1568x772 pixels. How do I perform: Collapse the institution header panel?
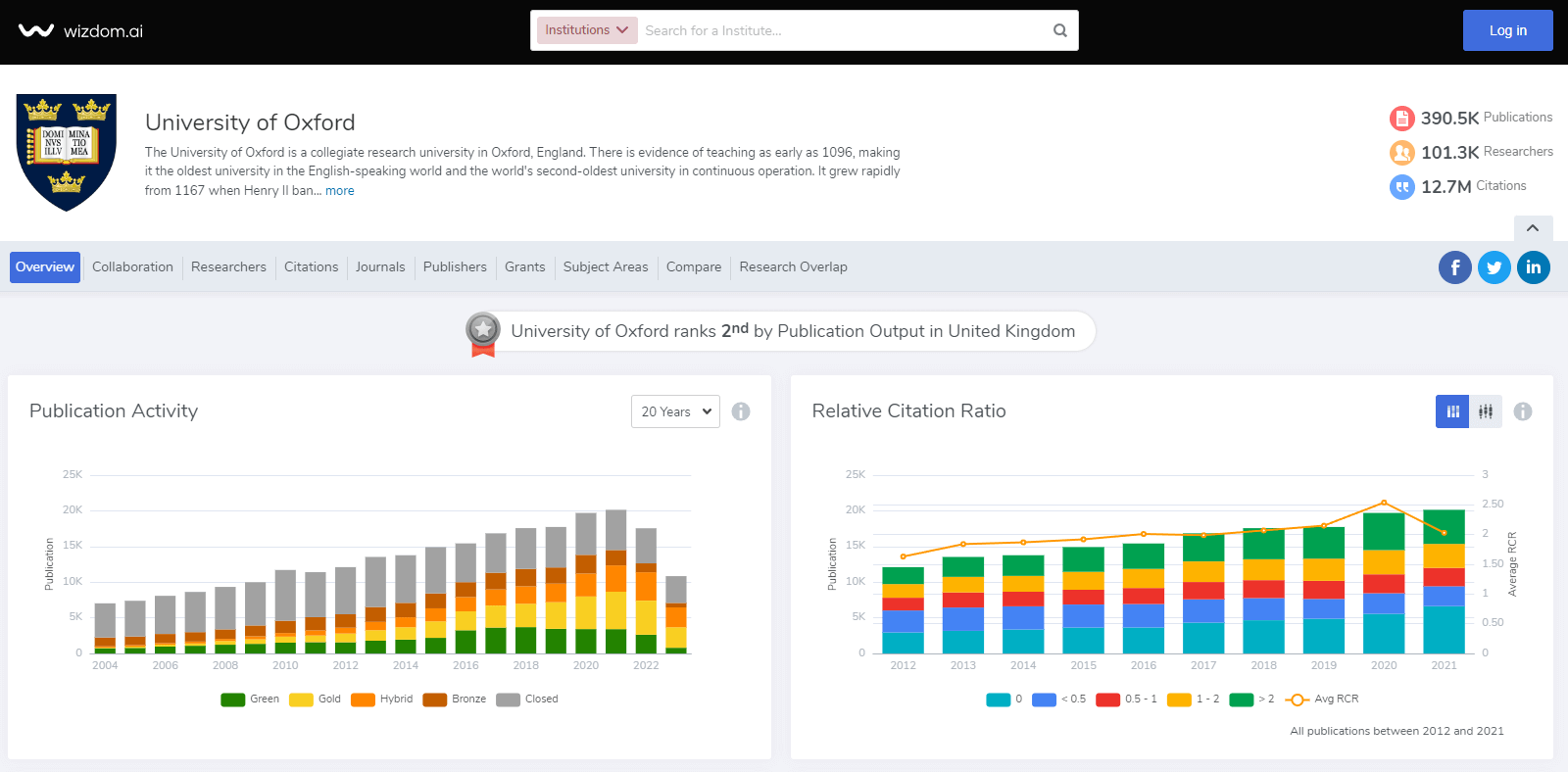[x=1533, y=228]
